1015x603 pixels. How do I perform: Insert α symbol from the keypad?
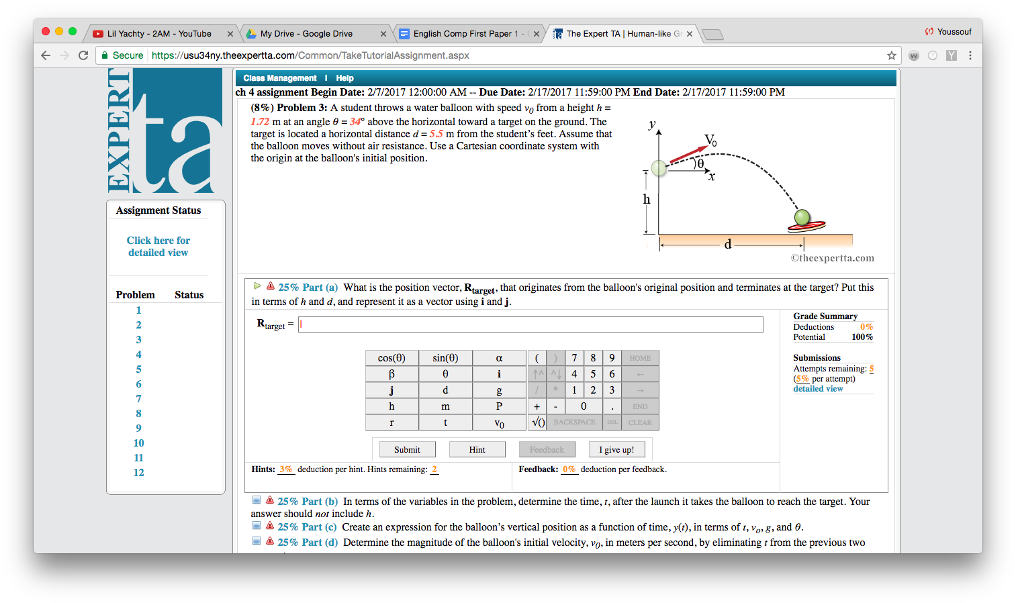[x=499, y=358]
